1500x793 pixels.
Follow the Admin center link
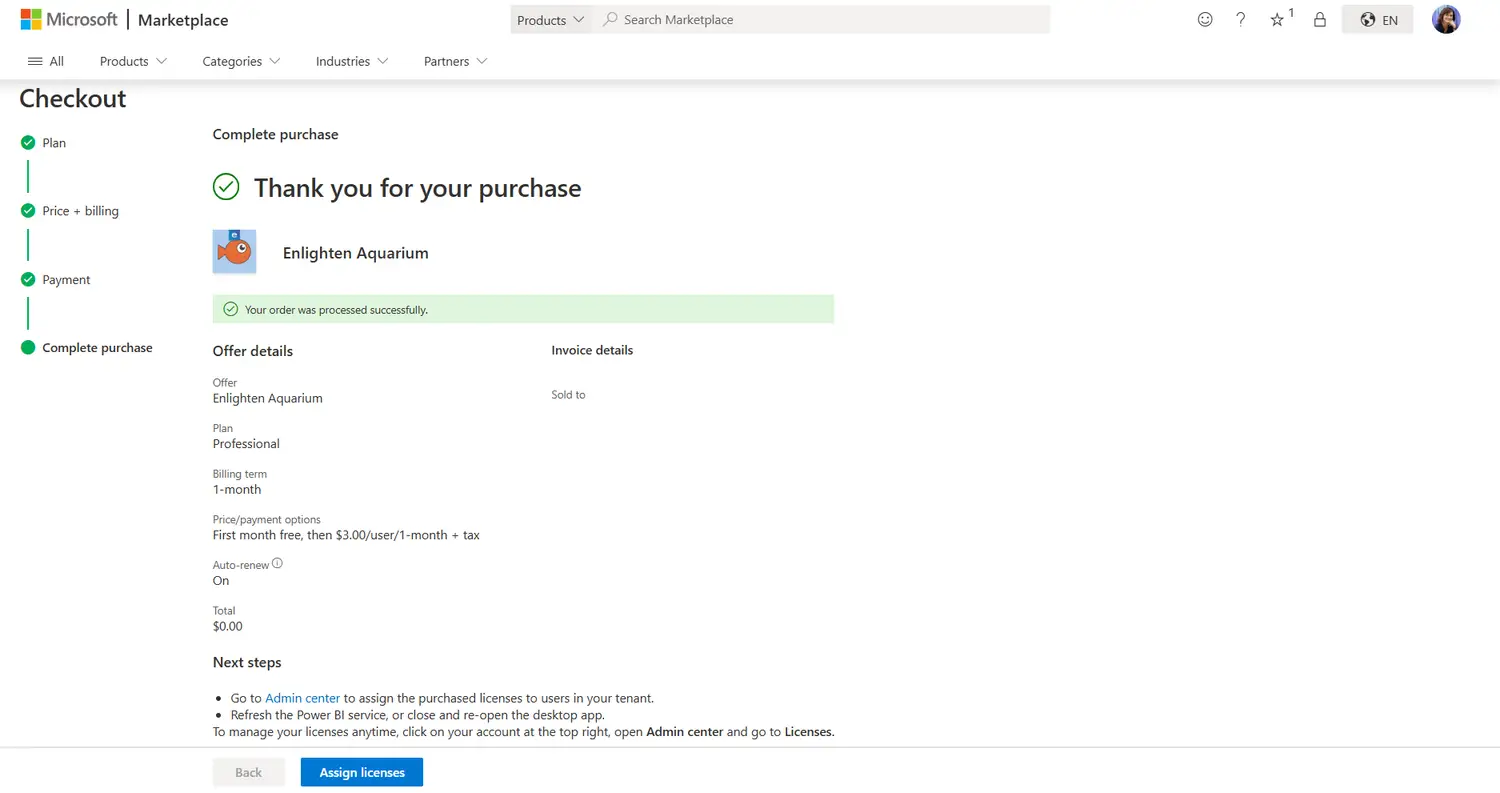click(302, 698)
